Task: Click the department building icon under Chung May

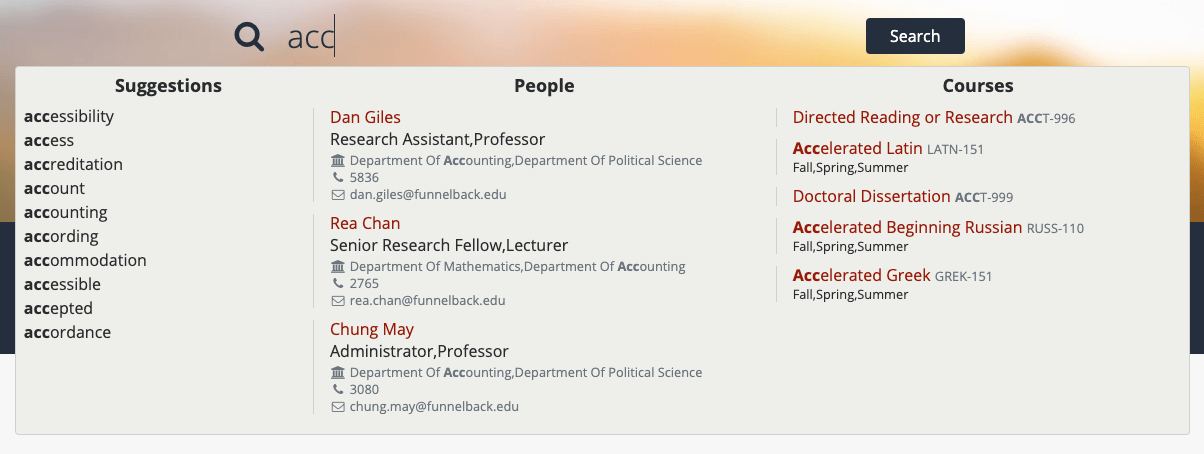Action: pyautogui.click(x=337, y=373)
